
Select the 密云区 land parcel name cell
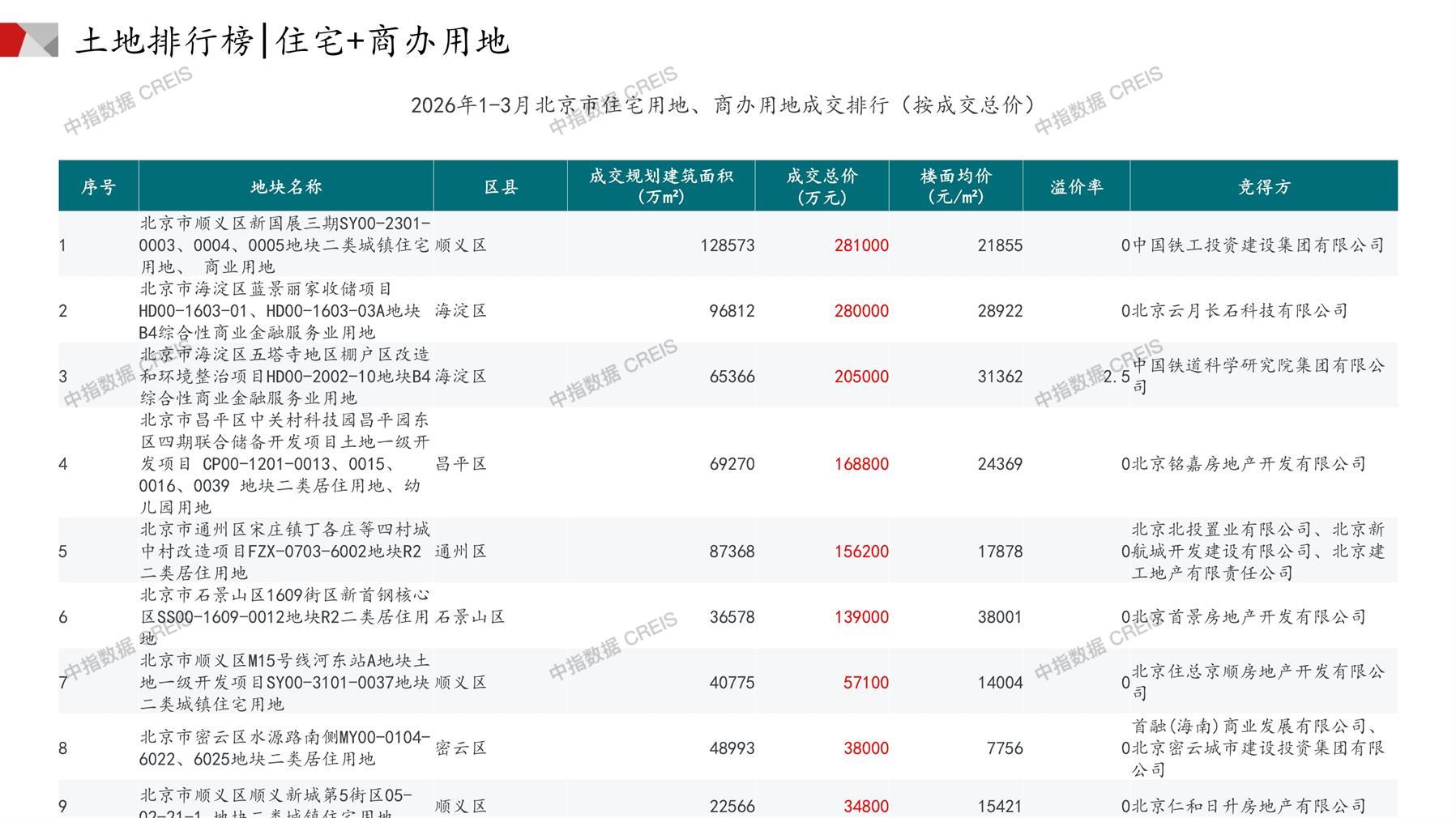tap(284, 748)
